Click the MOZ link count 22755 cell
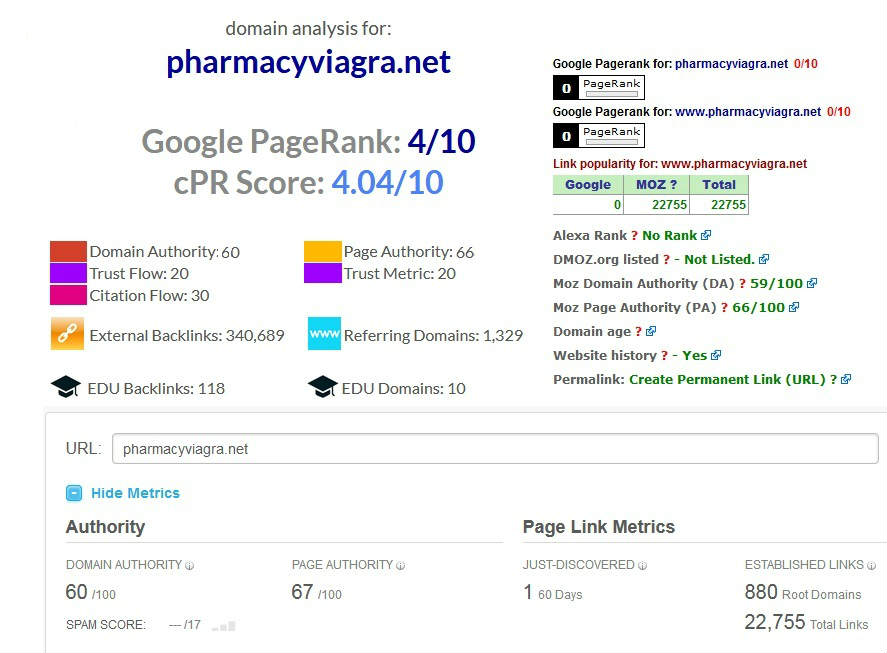The width and height of the screenshot is (887, 653). [x=656, y=204]
